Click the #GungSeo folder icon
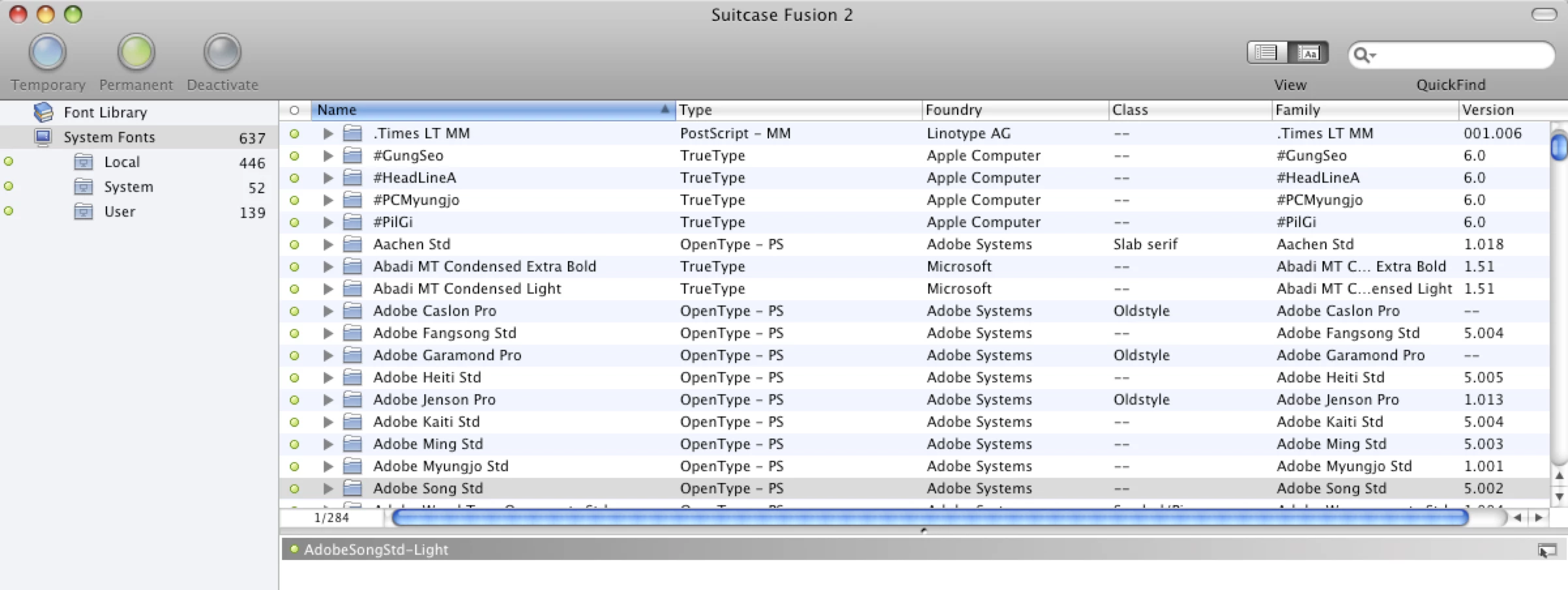Screen dimensions: 1568x590 coord(353,155)
